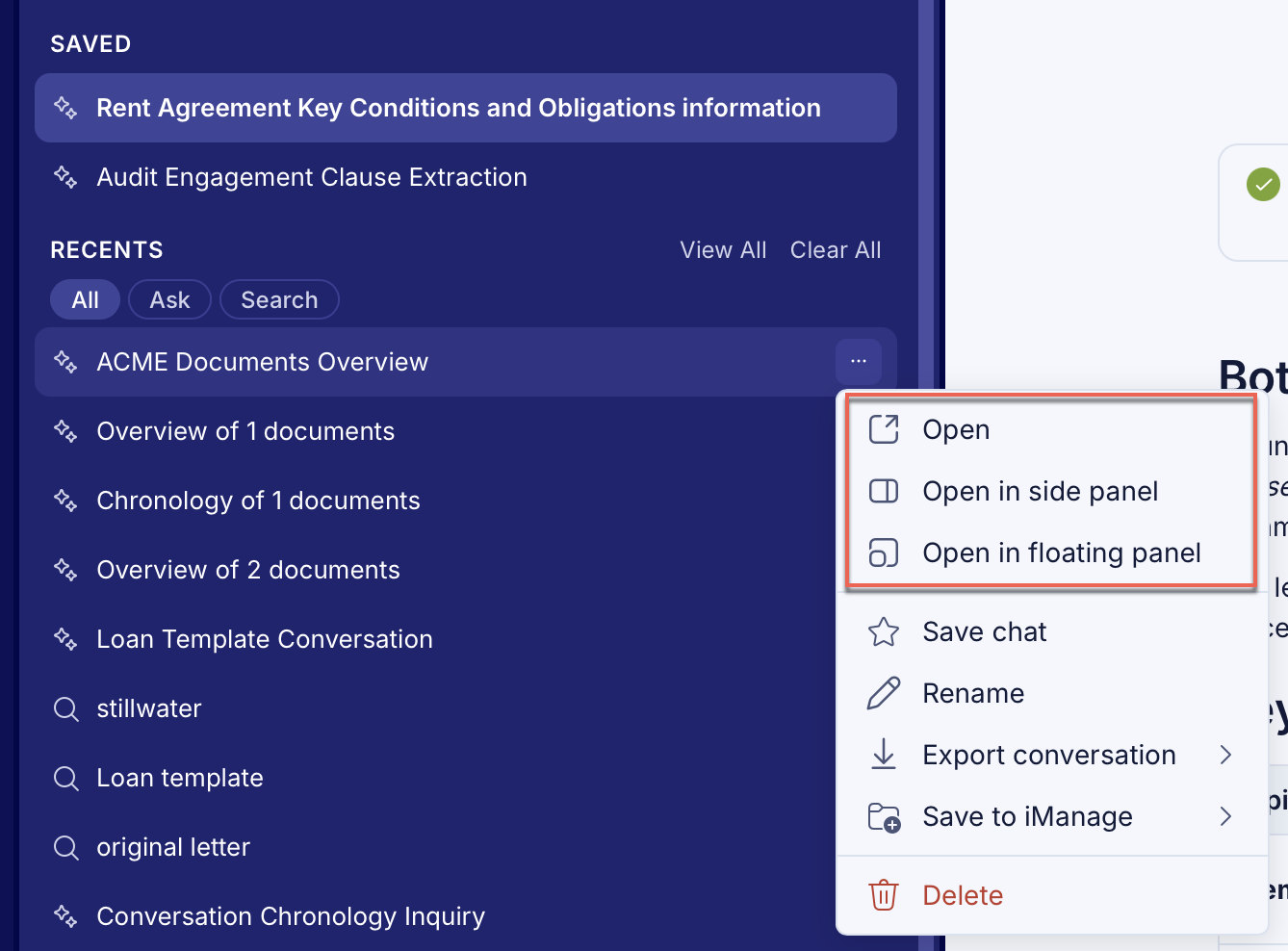Click the Open external-link icon
Screen dimensions: 1288x951
884,429
